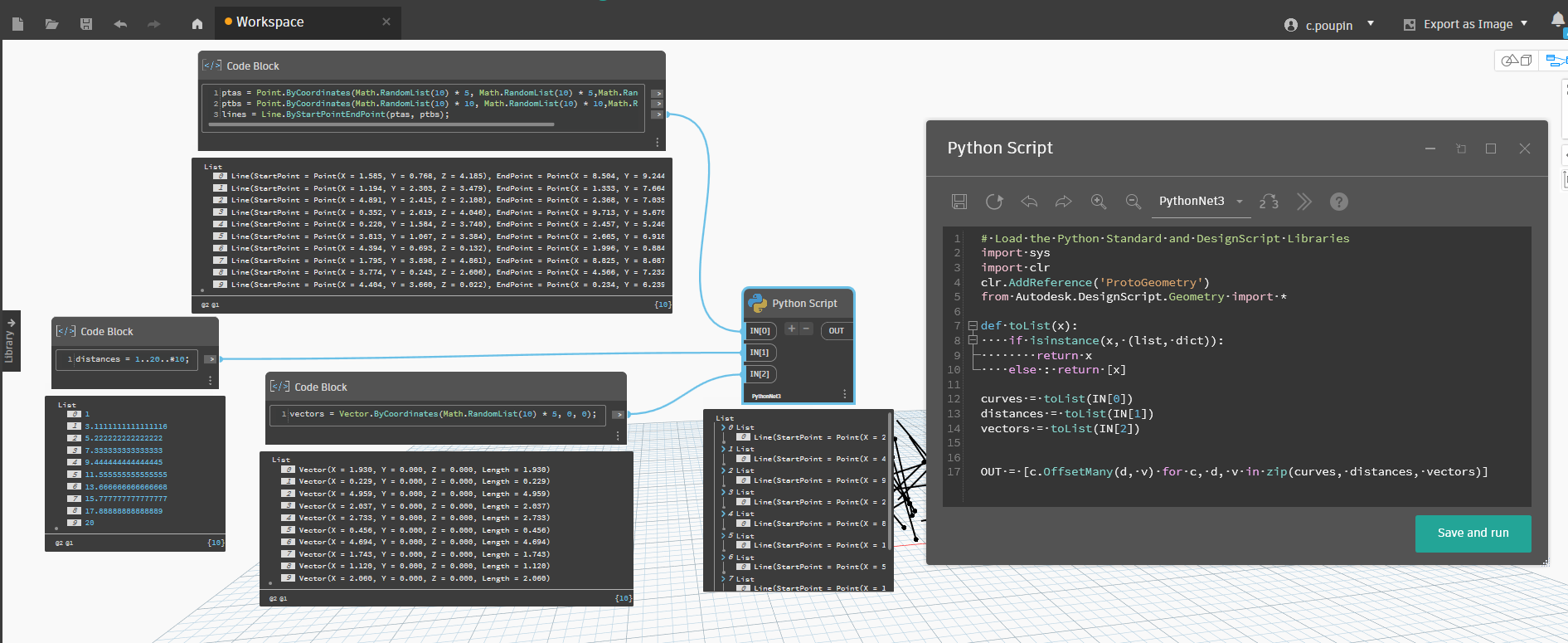Run the Python 2 to 3 migration assistant
1568x643 pixels.
(x=1269, y=202)
